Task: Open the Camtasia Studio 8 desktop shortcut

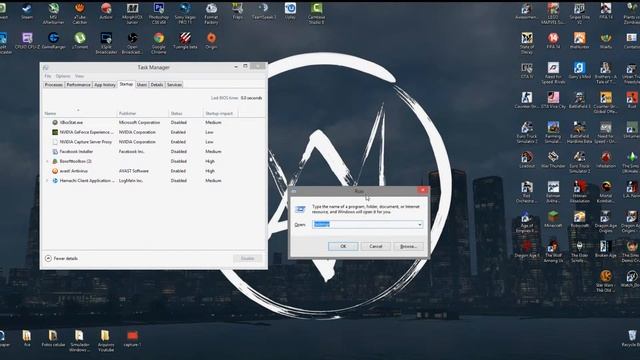Action: (x=316, y=13)
